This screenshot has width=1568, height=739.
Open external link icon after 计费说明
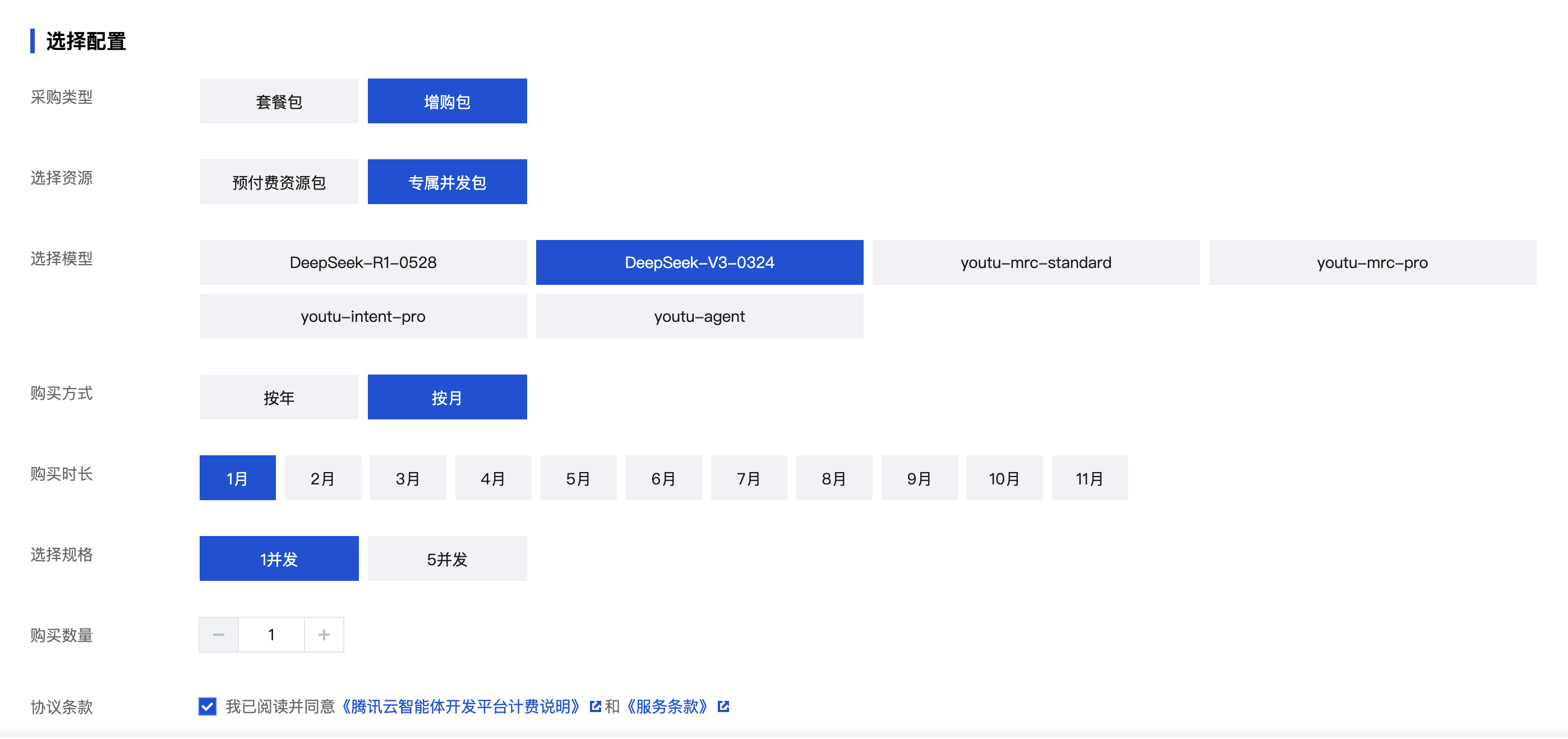pyautogui.click(x=594, y=706)
